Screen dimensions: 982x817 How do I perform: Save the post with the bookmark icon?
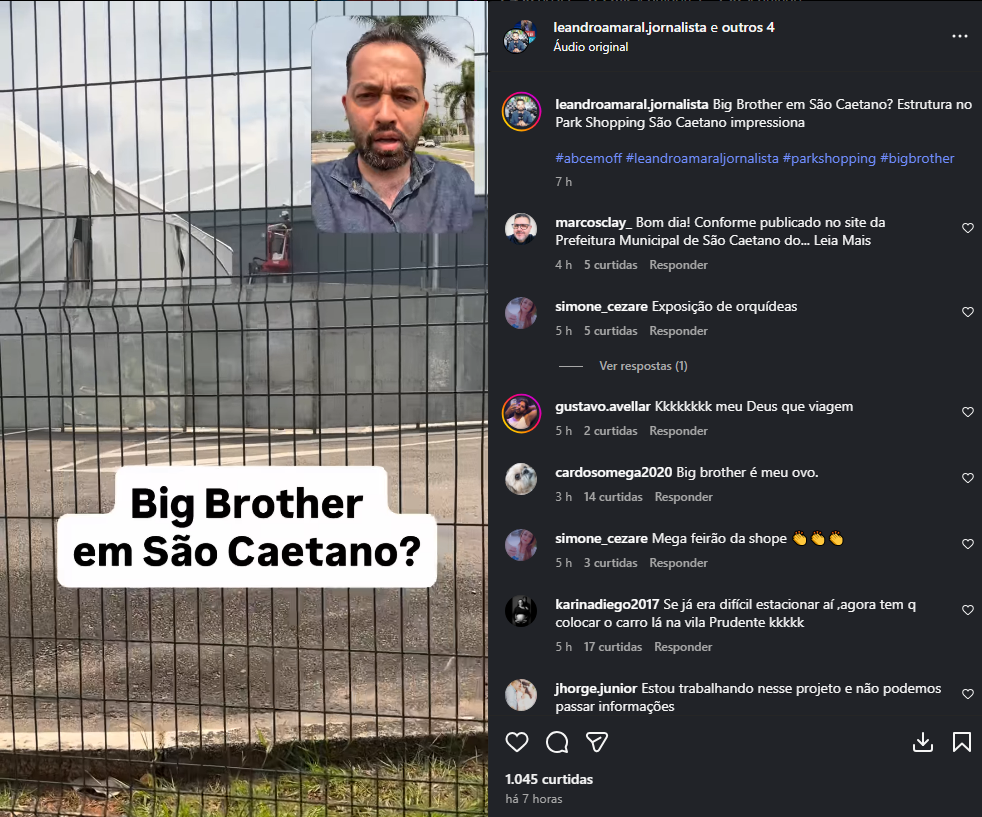[962, 742]
